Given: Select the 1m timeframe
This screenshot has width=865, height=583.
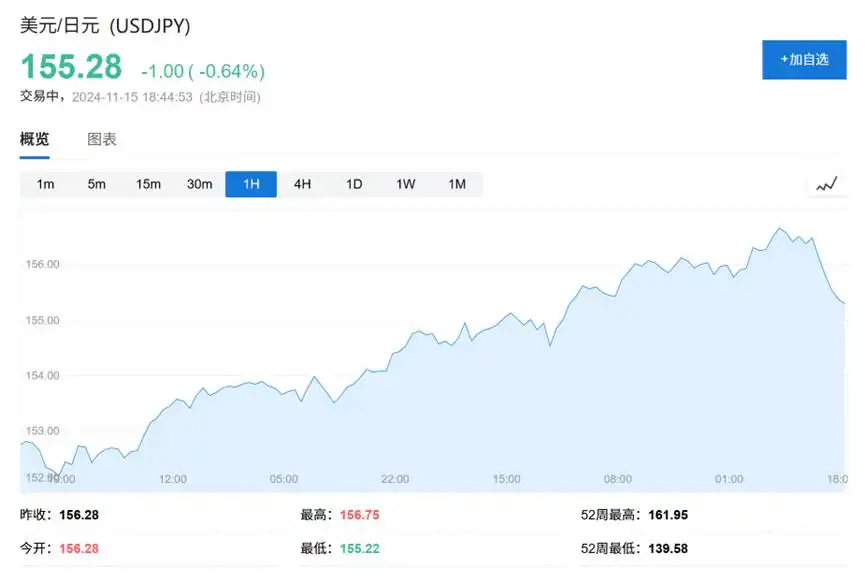Looking at the screenshot, I should (45, 184).
